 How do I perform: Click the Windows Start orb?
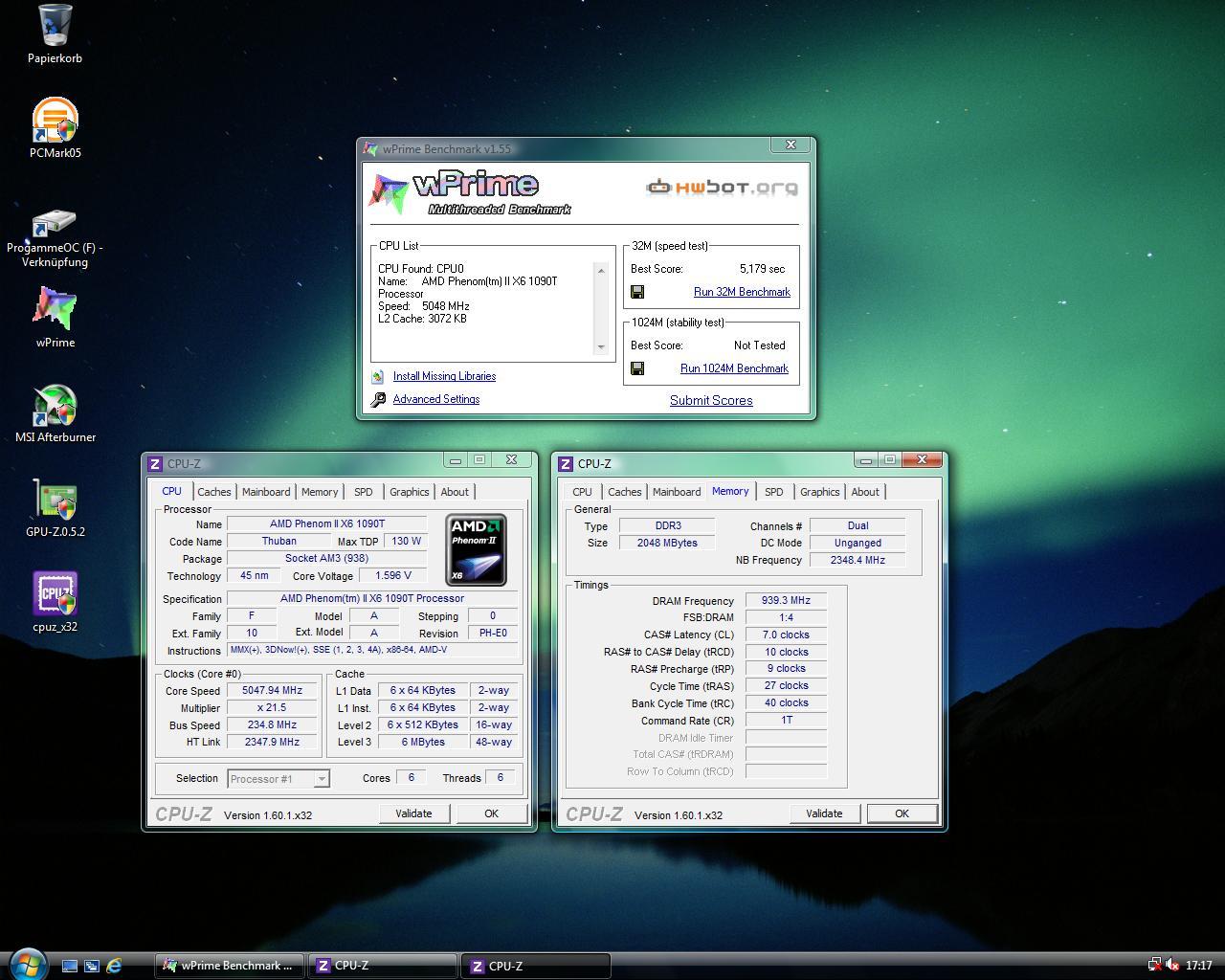[x=26, y=964]
